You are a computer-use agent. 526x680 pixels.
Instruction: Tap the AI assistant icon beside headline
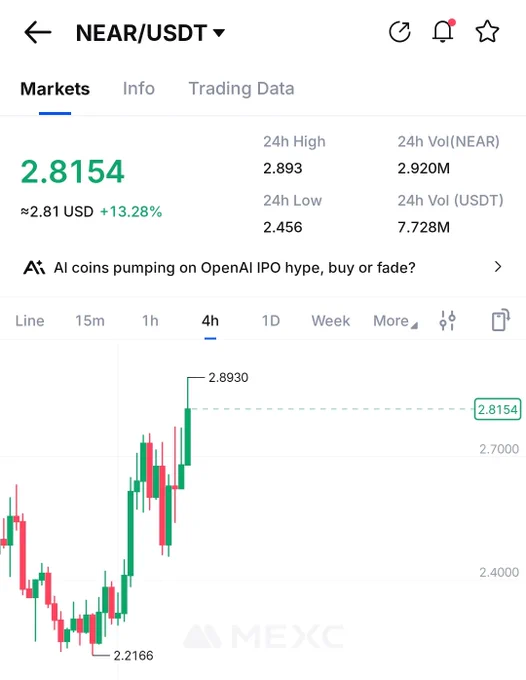click(x=34, y=268)
